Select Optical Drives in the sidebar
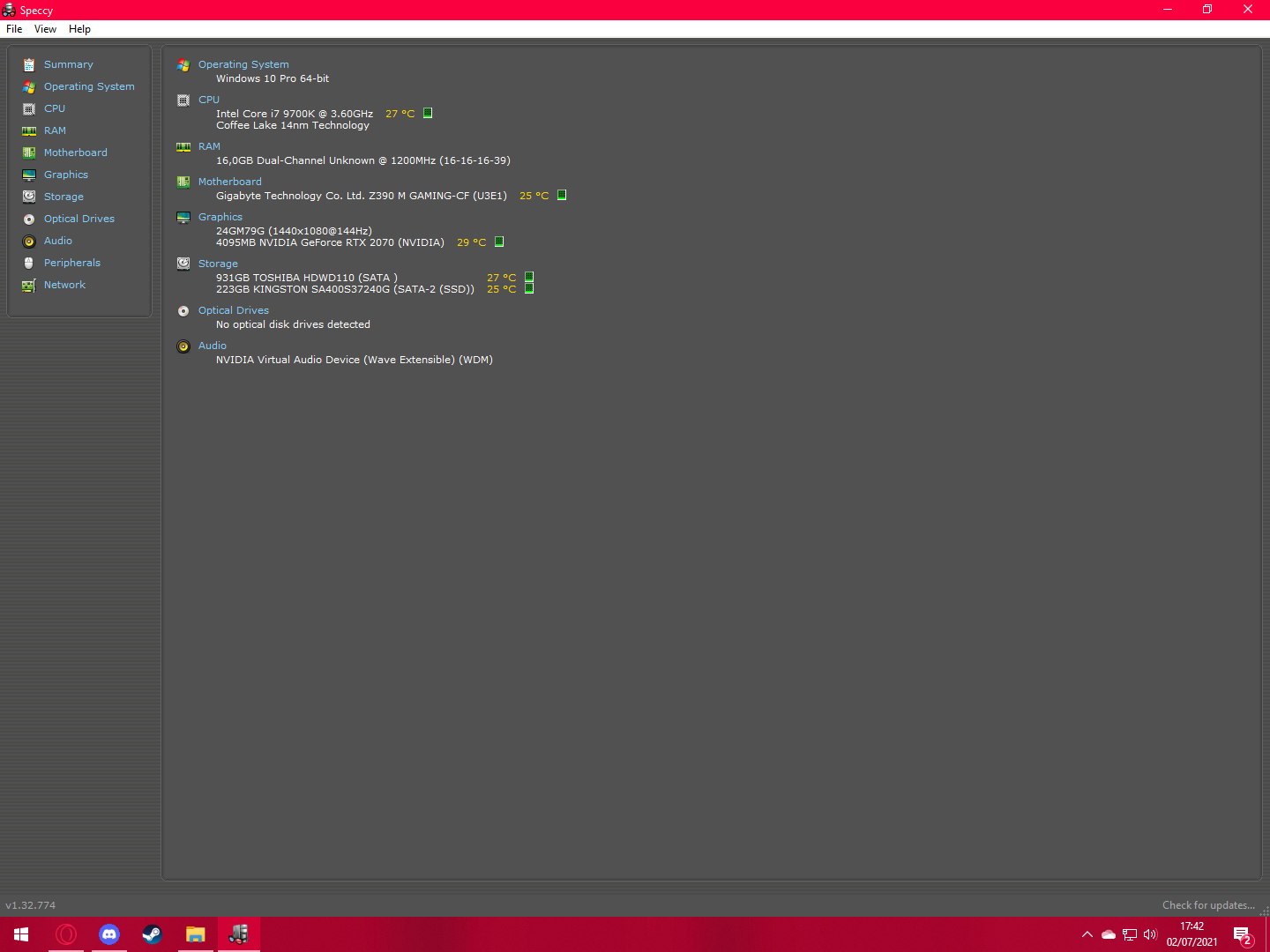Viewport: 1270px width, 952px height. (79, 219)
